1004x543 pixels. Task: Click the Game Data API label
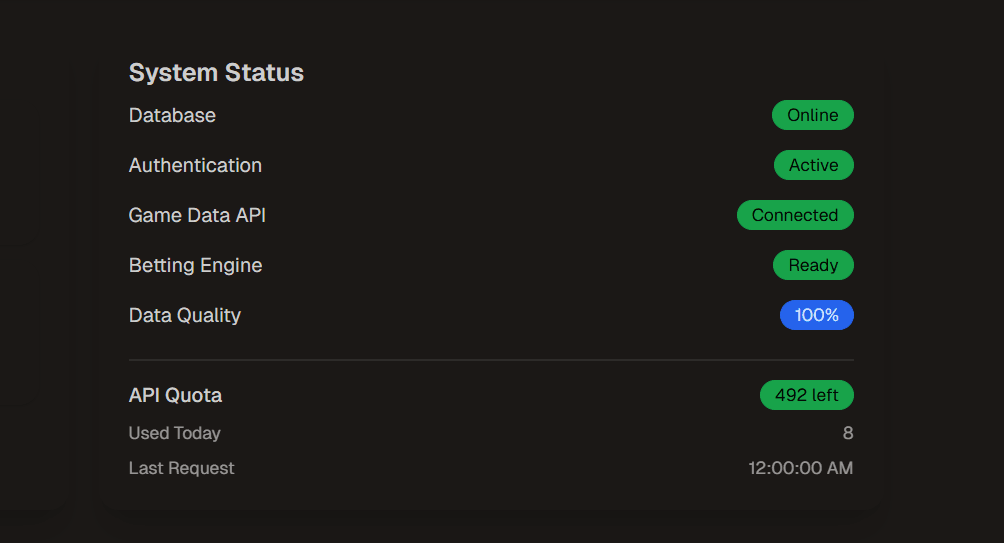pos(197,216)
